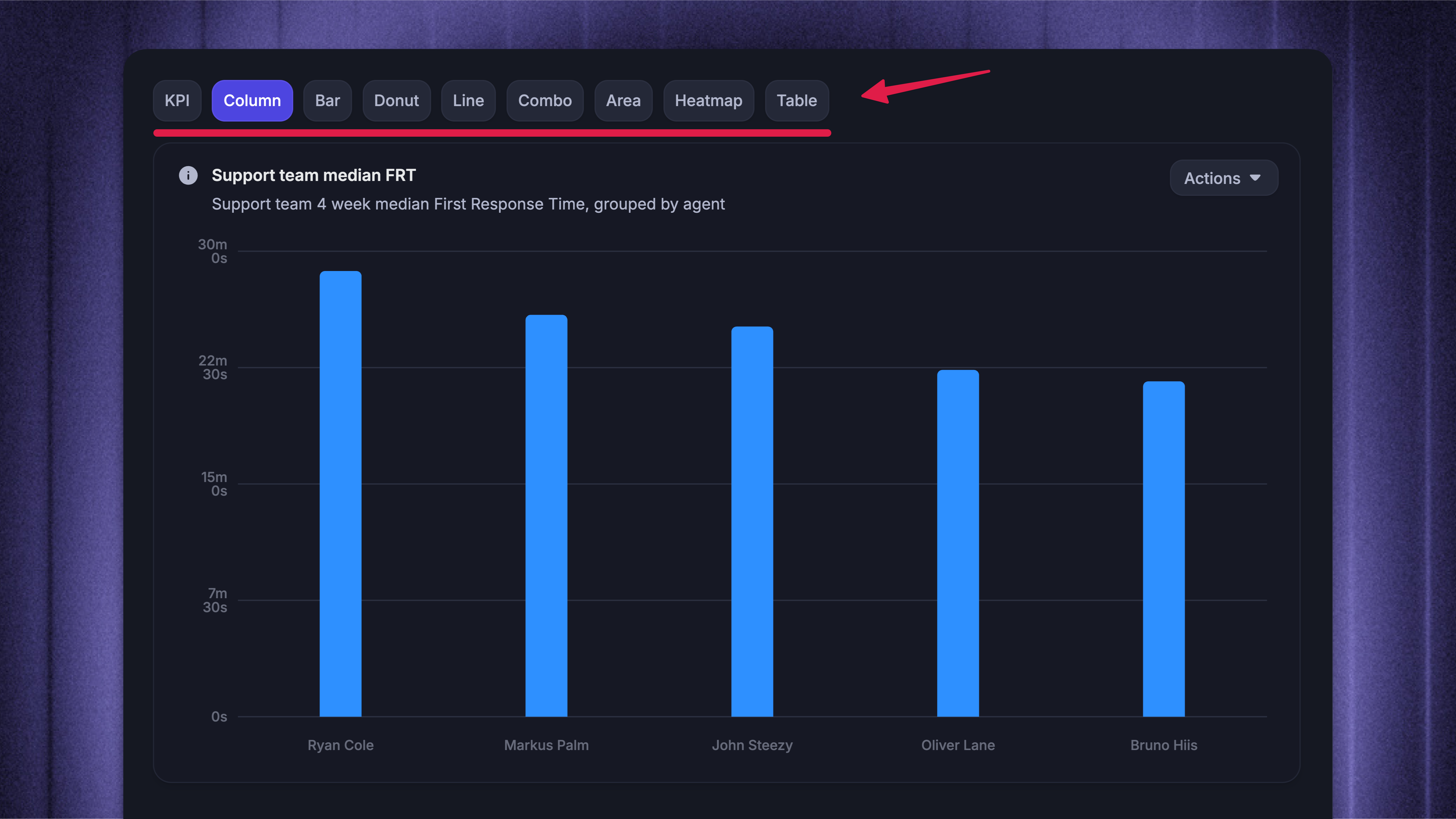Click the bottom '0s' y-axis label
The width and height of the screenshot is (1456, 819).
[219, 717]
